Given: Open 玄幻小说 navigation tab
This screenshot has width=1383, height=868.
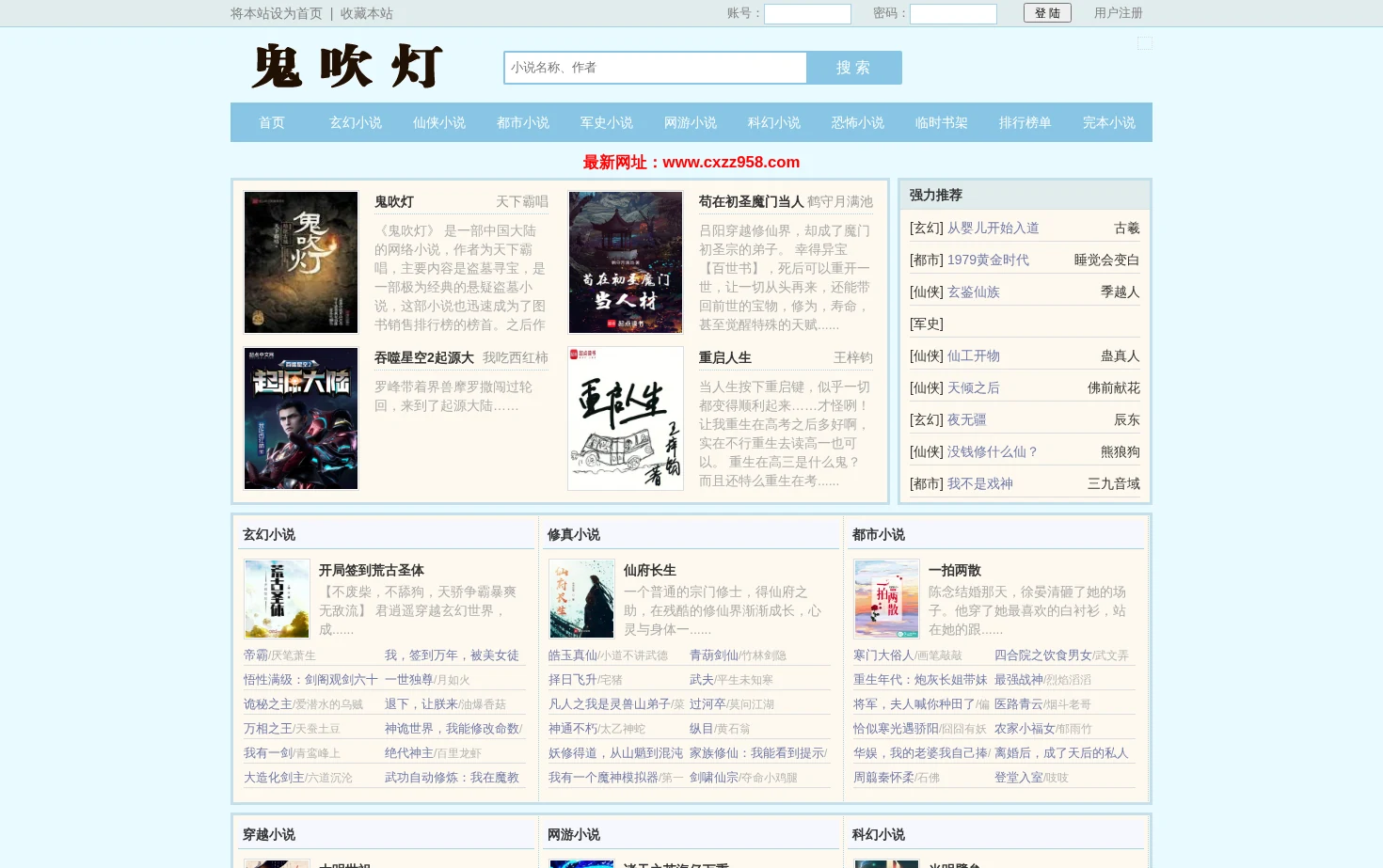Looking at the screenshot, I should click(x=356, y=122).
